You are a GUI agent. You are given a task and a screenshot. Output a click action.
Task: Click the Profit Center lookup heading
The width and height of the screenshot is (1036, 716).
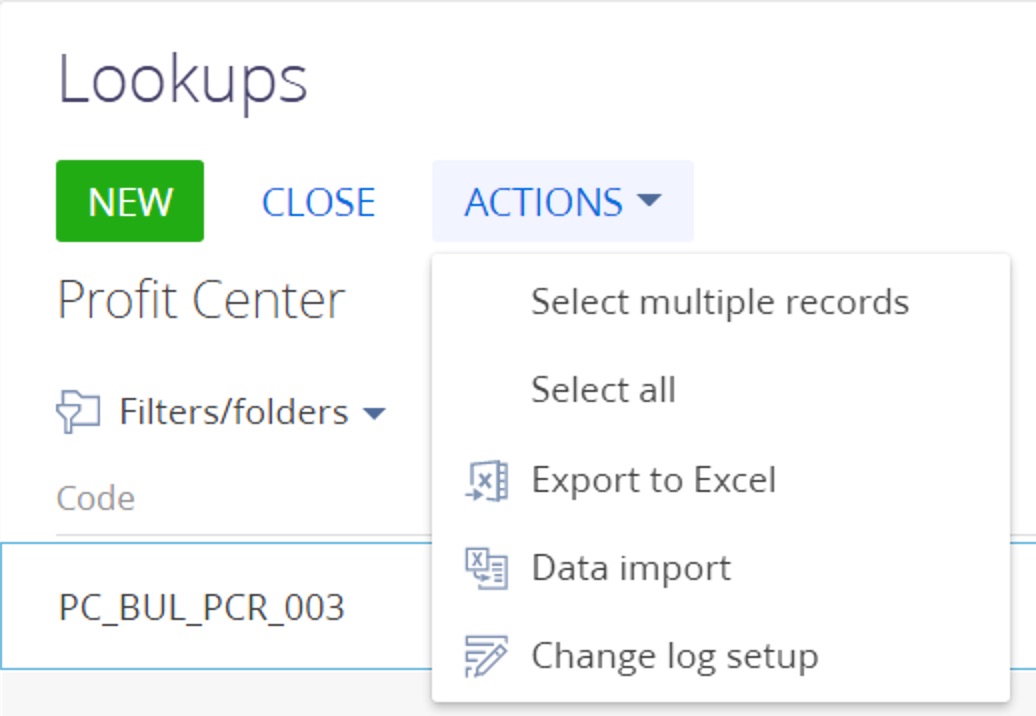(202, 301)
